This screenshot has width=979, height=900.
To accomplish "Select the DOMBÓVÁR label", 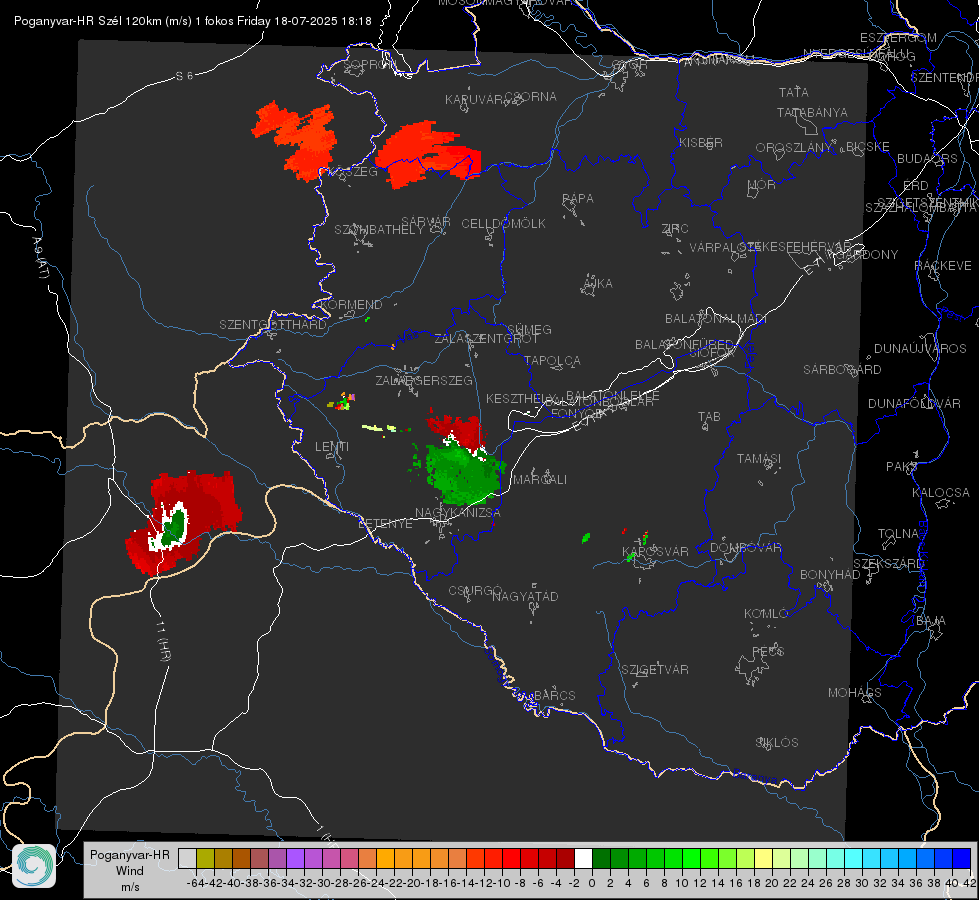I will 745,547.
